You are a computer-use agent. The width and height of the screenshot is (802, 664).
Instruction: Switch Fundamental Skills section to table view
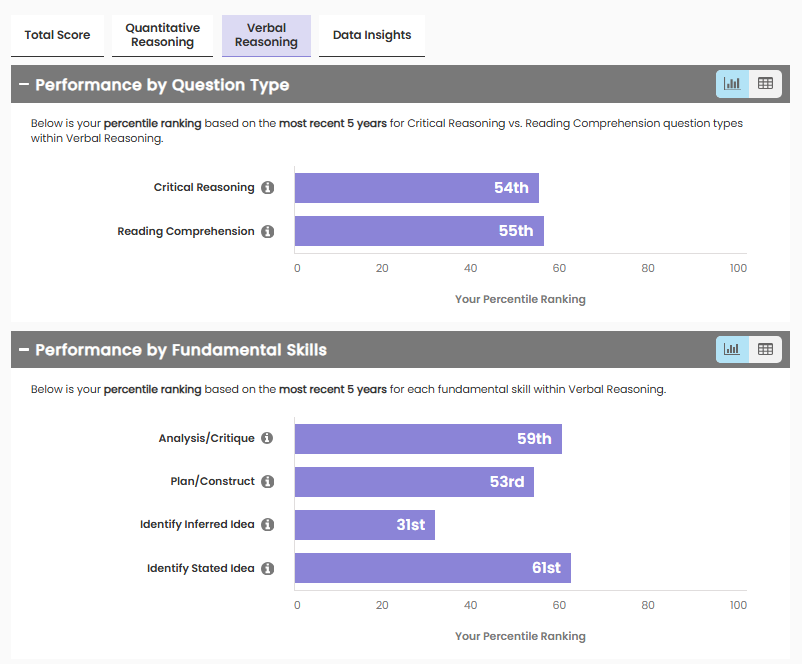tap(765, 349)
